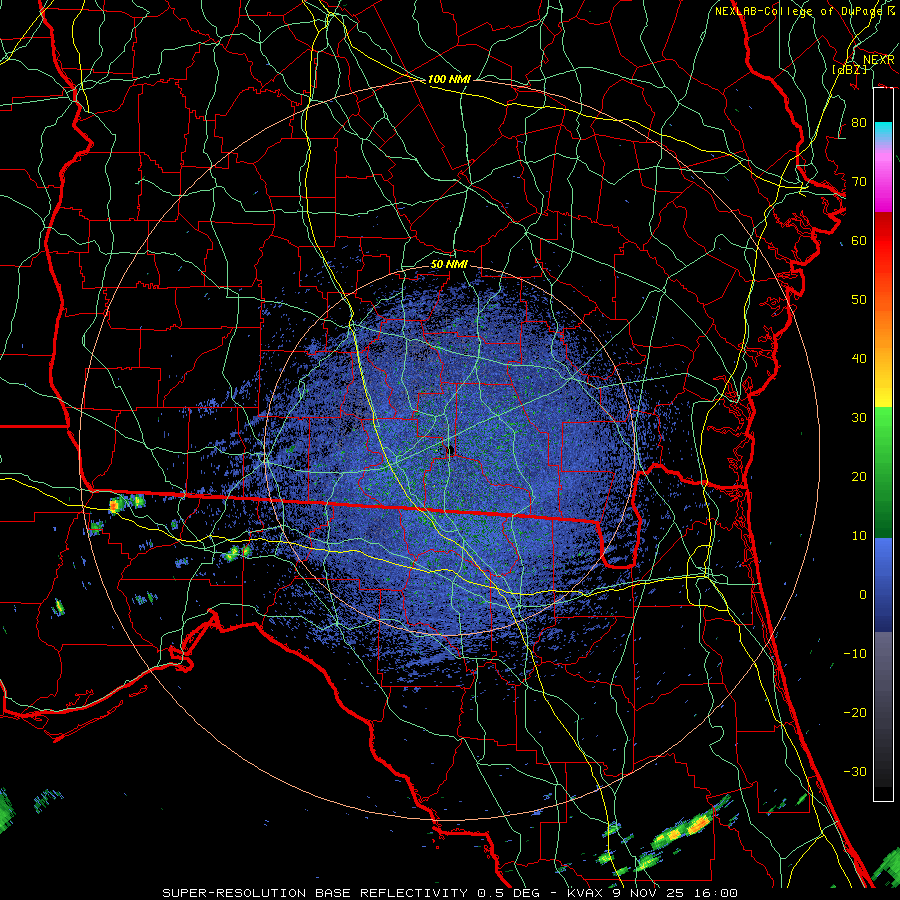
Task: Click the 100 NMI range ring label
Action: point(449,79)
